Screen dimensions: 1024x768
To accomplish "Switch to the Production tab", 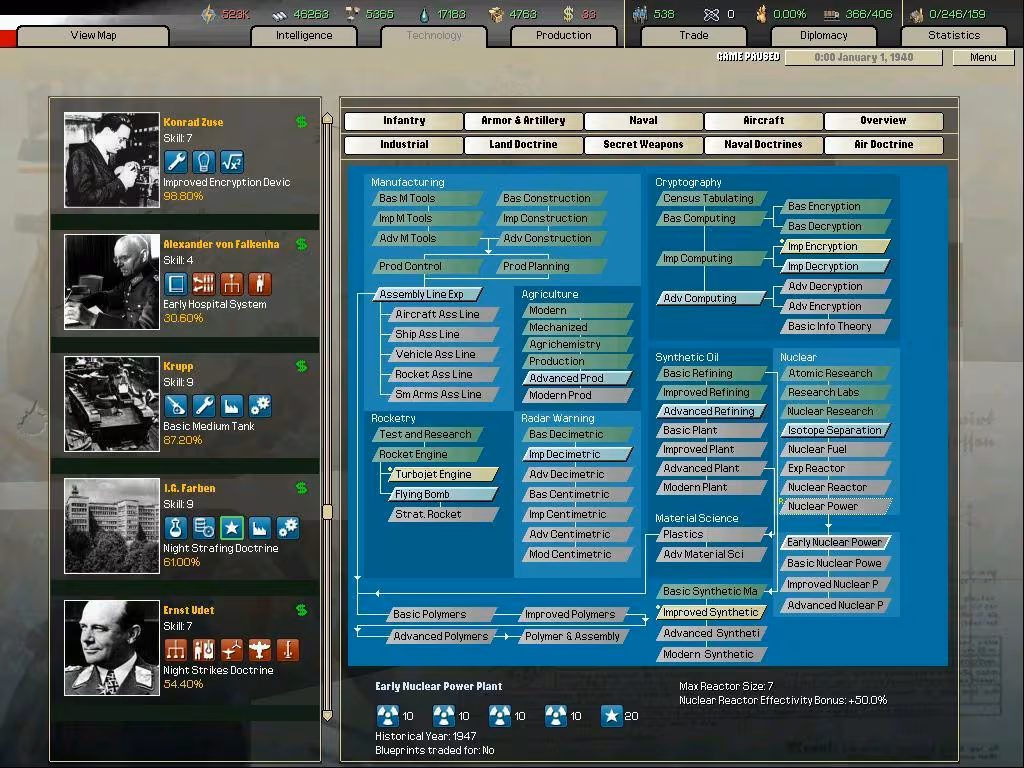I will click(x=564, y=36).
